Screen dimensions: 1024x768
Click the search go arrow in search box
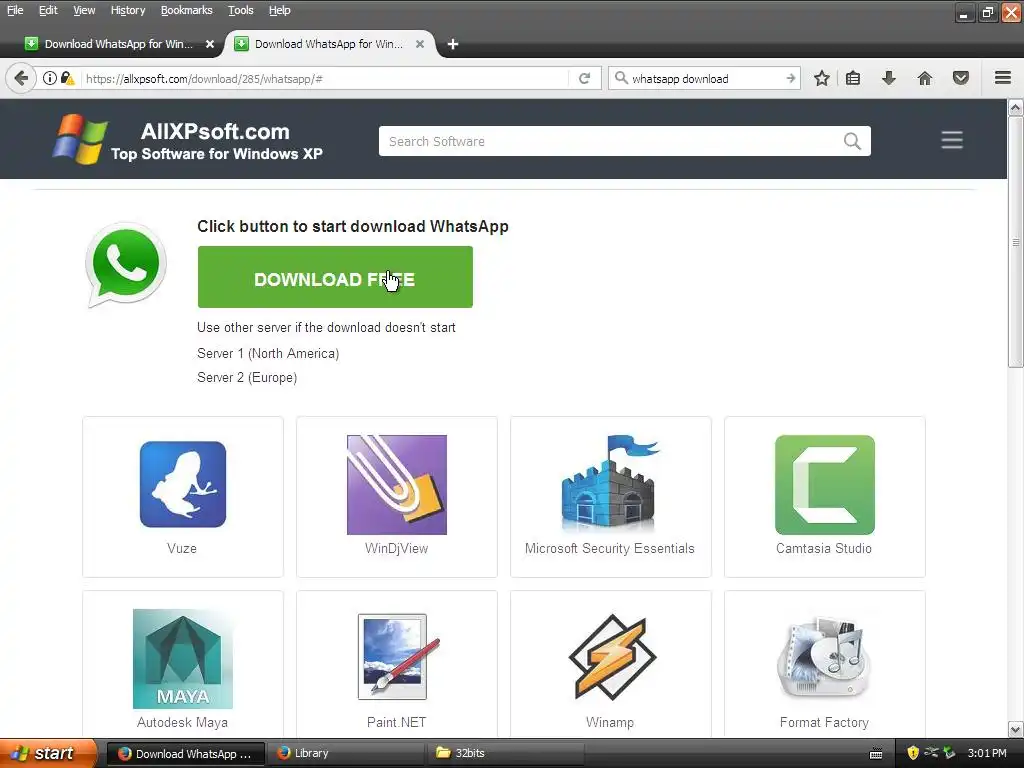click(790, 78)
